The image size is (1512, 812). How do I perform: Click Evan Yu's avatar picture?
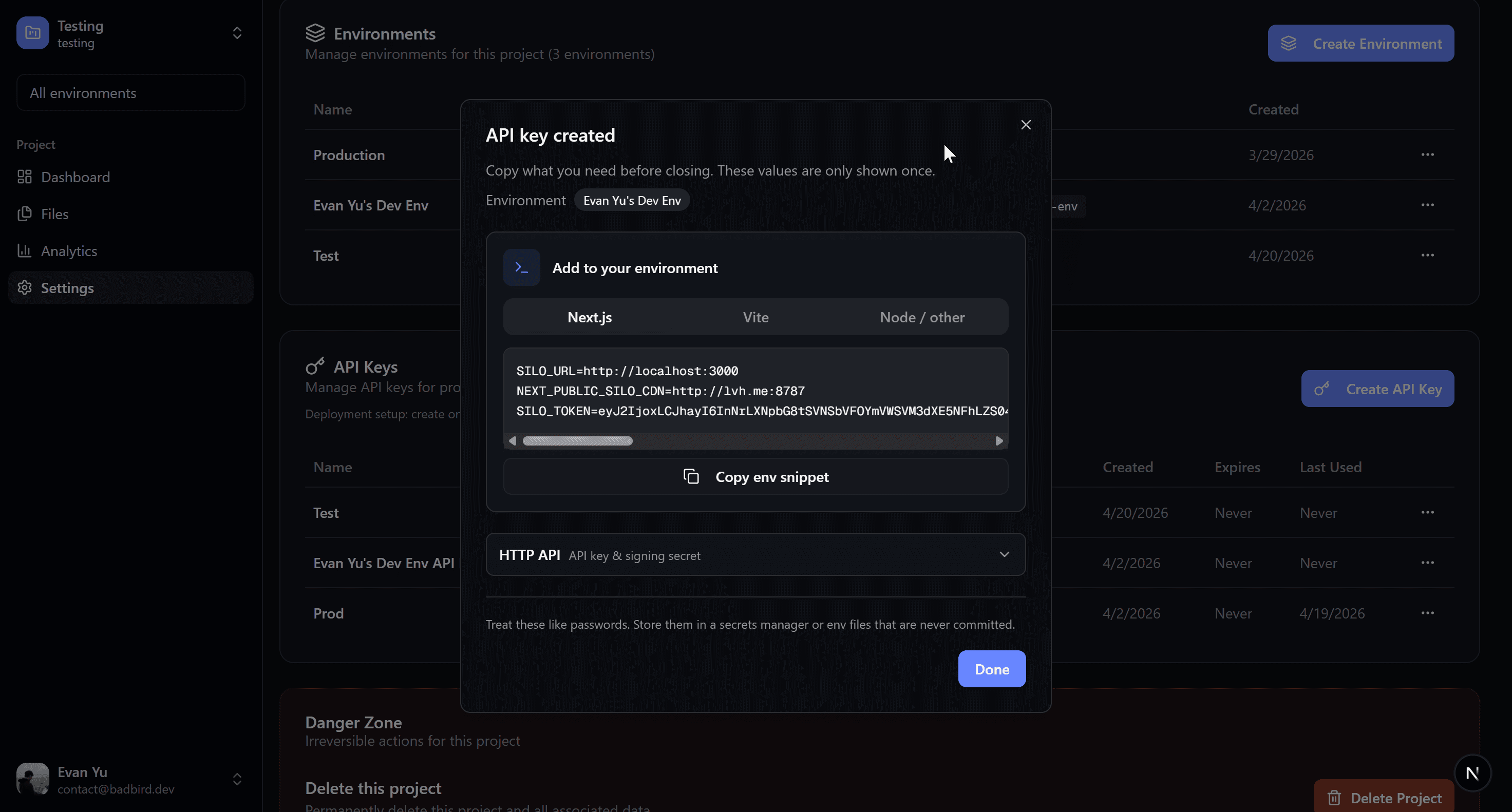coord(33,779)
